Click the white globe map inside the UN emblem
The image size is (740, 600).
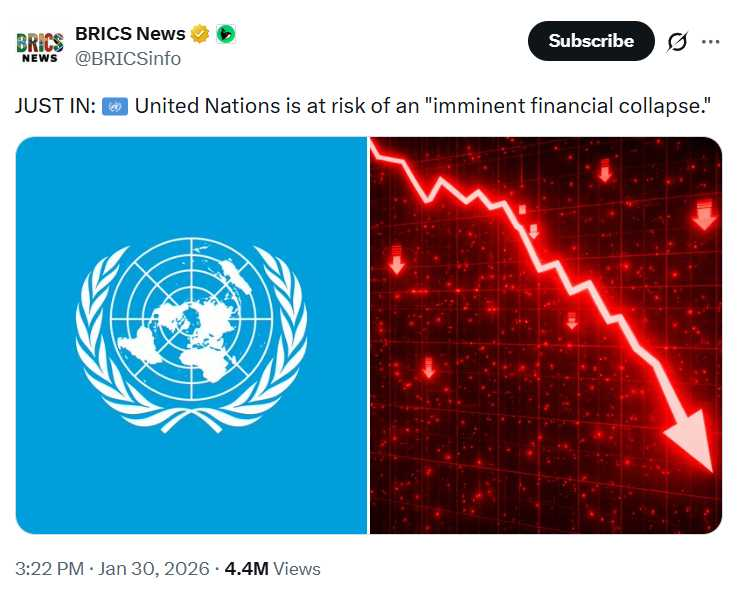coord(191,320)
